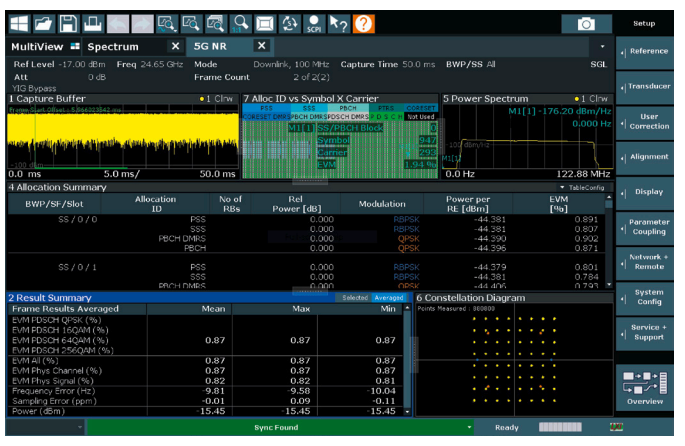Click the Capture Time 50.0 ms setting
Image resolution: width=685 pixels, height=446 pixels.
tap(387, 64)
